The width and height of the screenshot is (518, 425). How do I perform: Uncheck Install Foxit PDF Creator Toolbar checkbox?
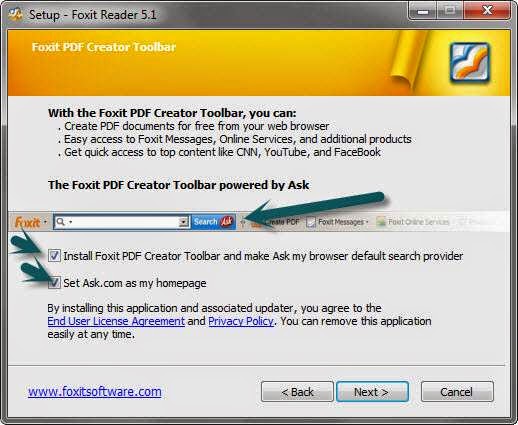tap(54, 256)
